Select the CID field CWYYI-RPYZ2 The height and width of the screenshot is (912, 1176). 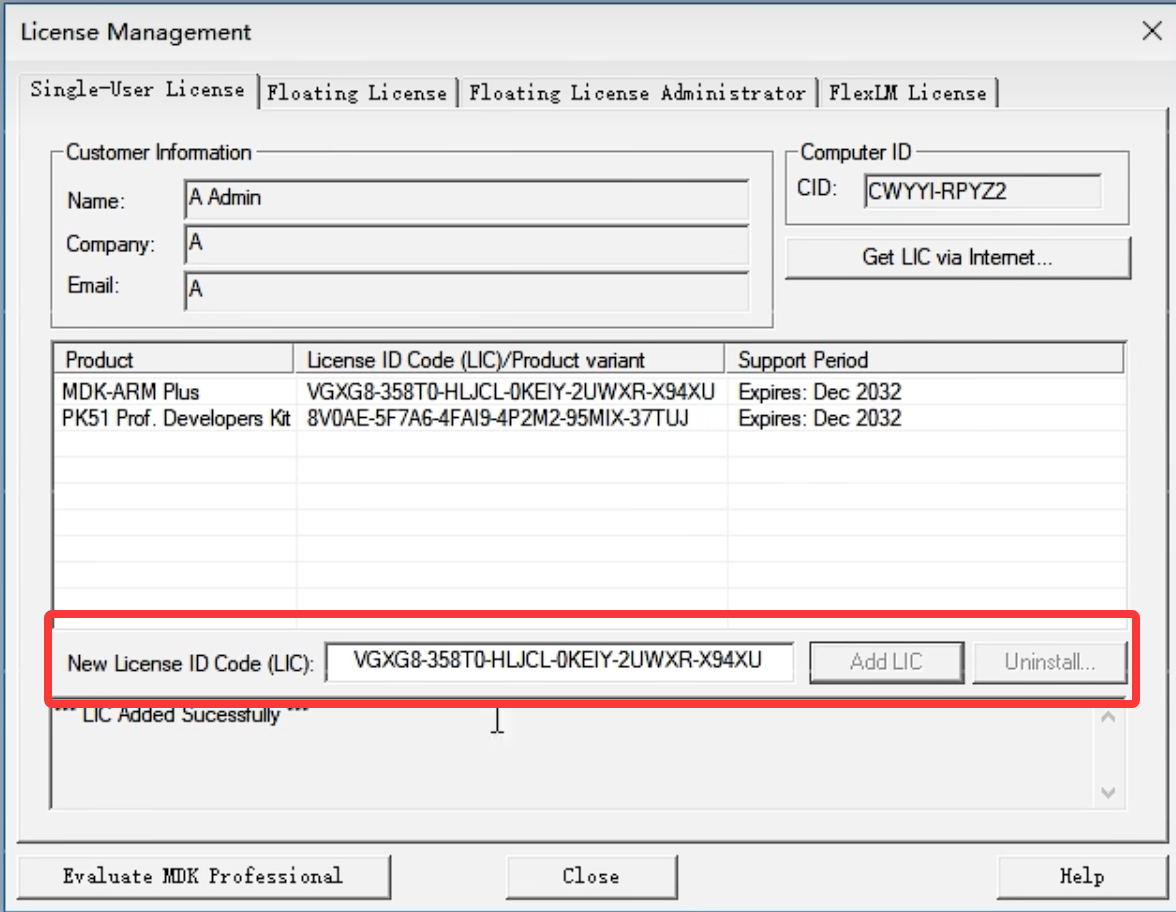982,191
